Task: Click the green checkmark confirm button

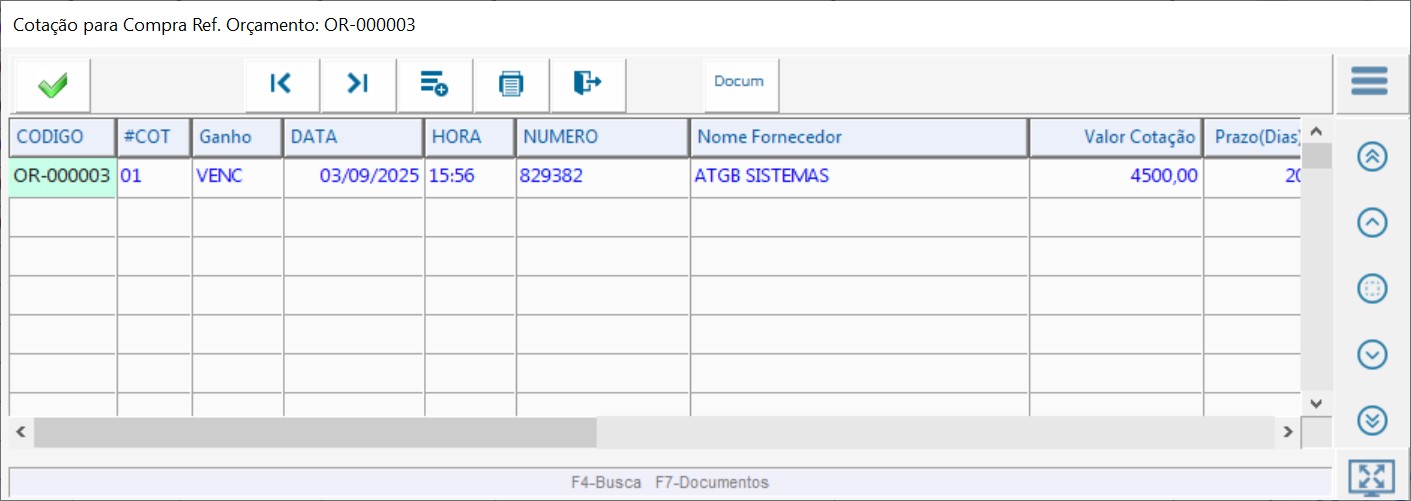Action: click(x=53, y=85)
